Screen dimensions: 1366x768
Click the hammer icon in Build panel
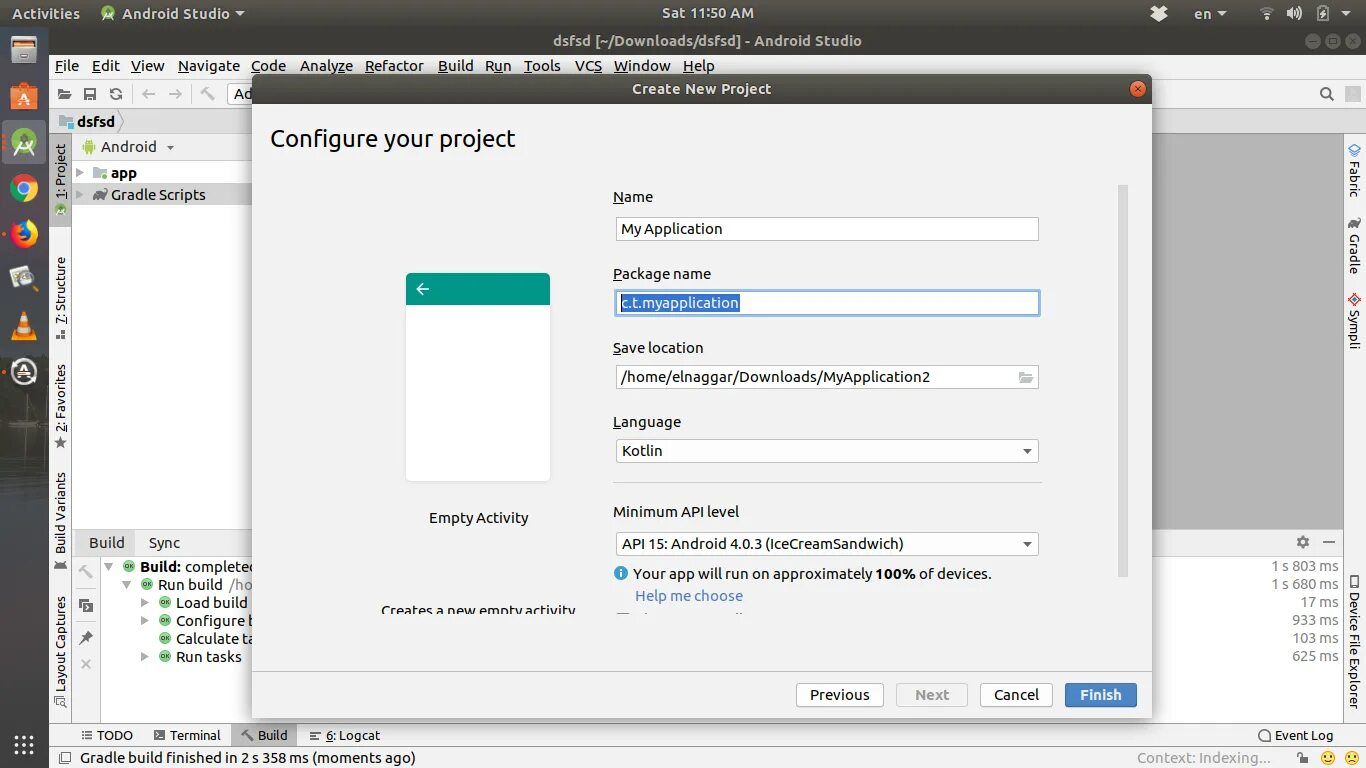pyautogui.click(x=86, y=572)
